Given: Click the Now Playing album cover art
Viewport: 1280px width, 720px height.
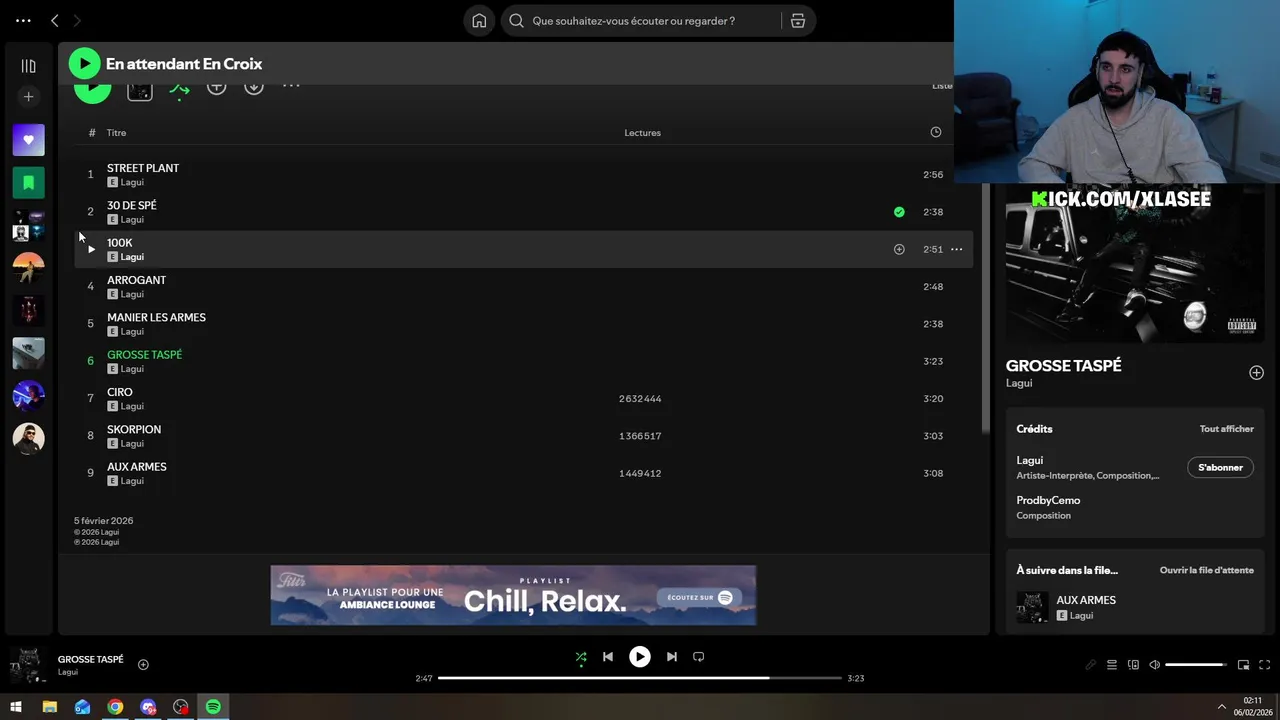Looking at the screenshot, I should point(1135,263).
